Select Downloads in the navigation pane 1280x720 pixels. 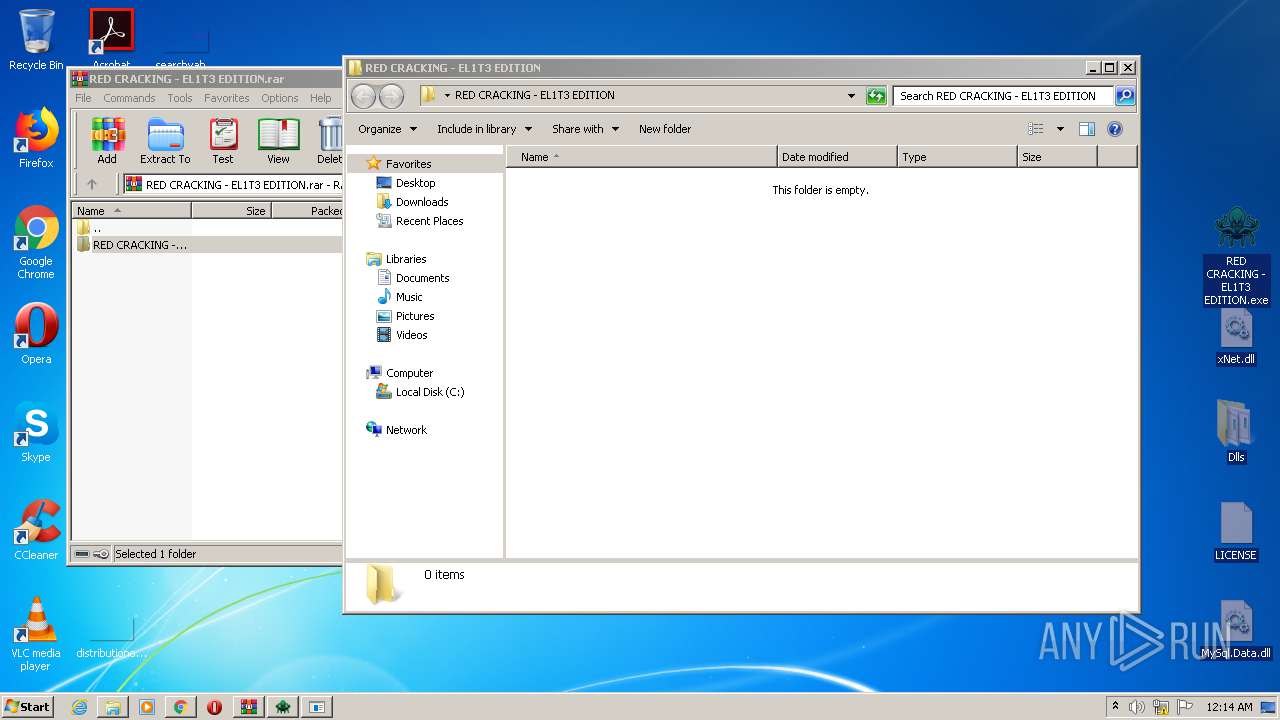421,201
